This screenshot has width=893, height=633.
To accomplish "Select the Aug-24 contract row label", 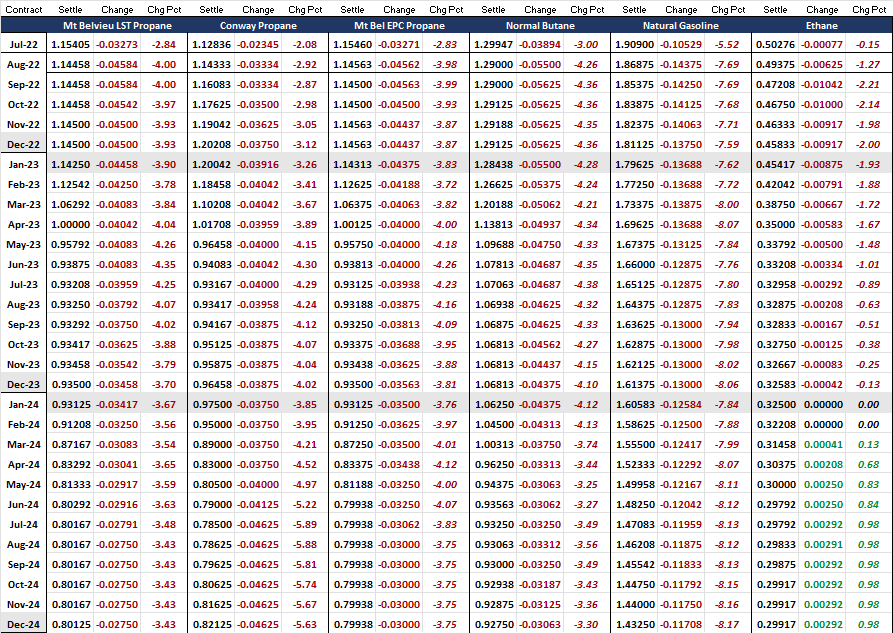I will 23,545.
